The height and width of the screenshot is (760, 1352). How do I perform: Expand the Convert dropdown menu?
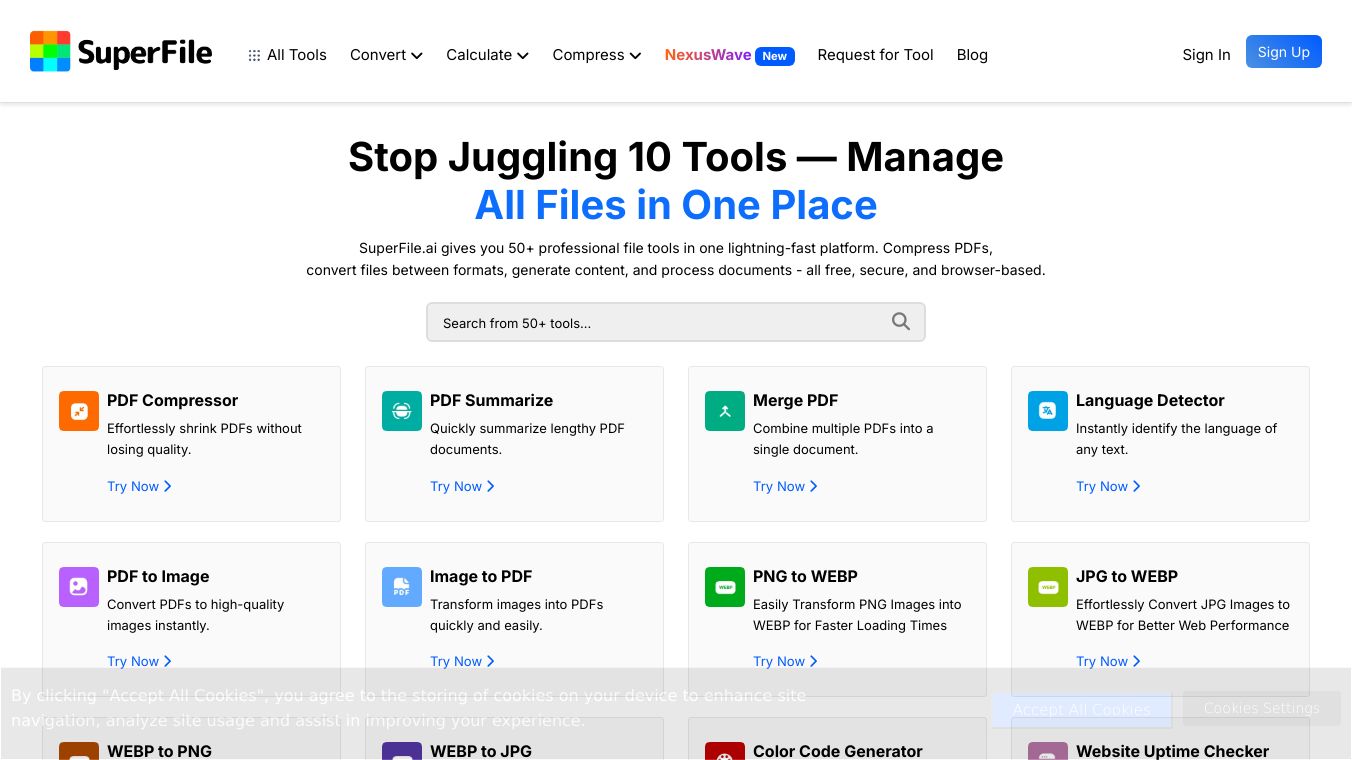(386, 55)
